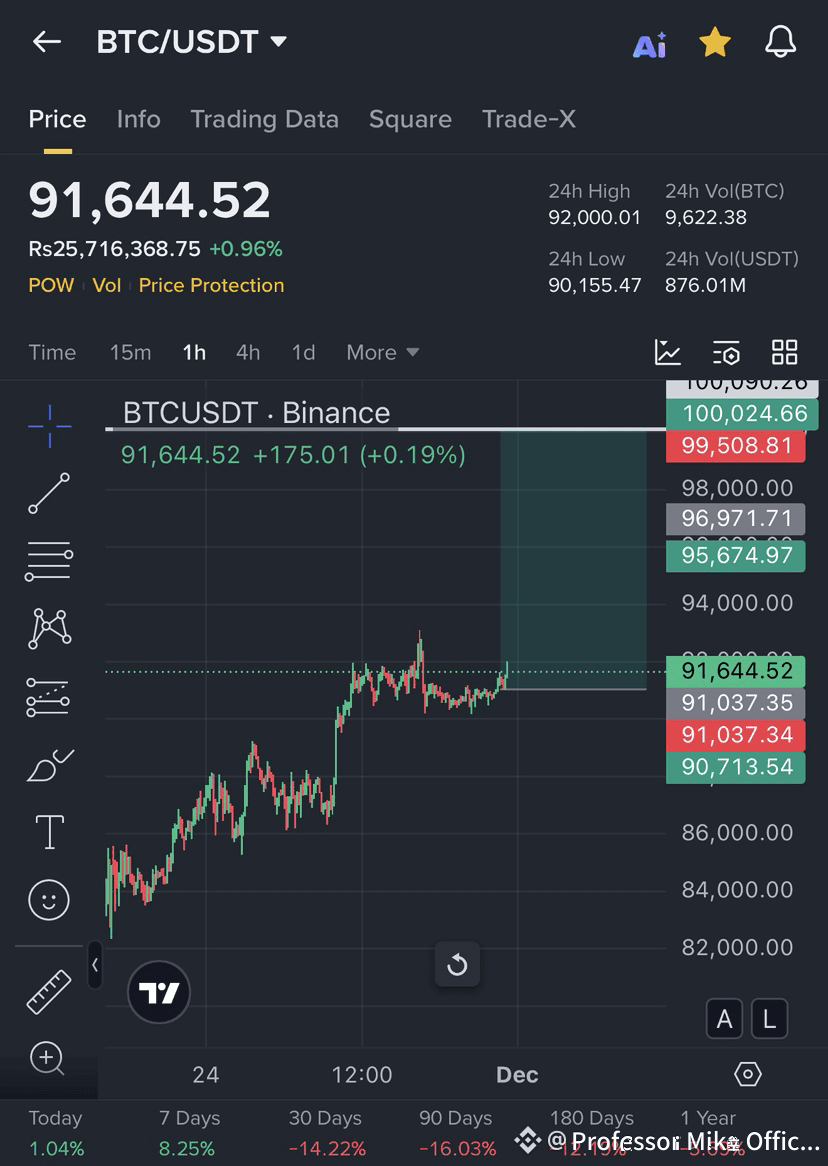828x1166 pixels.
Task: Click the large 91,644.52 headline price
Action: [x=150, y=200]
